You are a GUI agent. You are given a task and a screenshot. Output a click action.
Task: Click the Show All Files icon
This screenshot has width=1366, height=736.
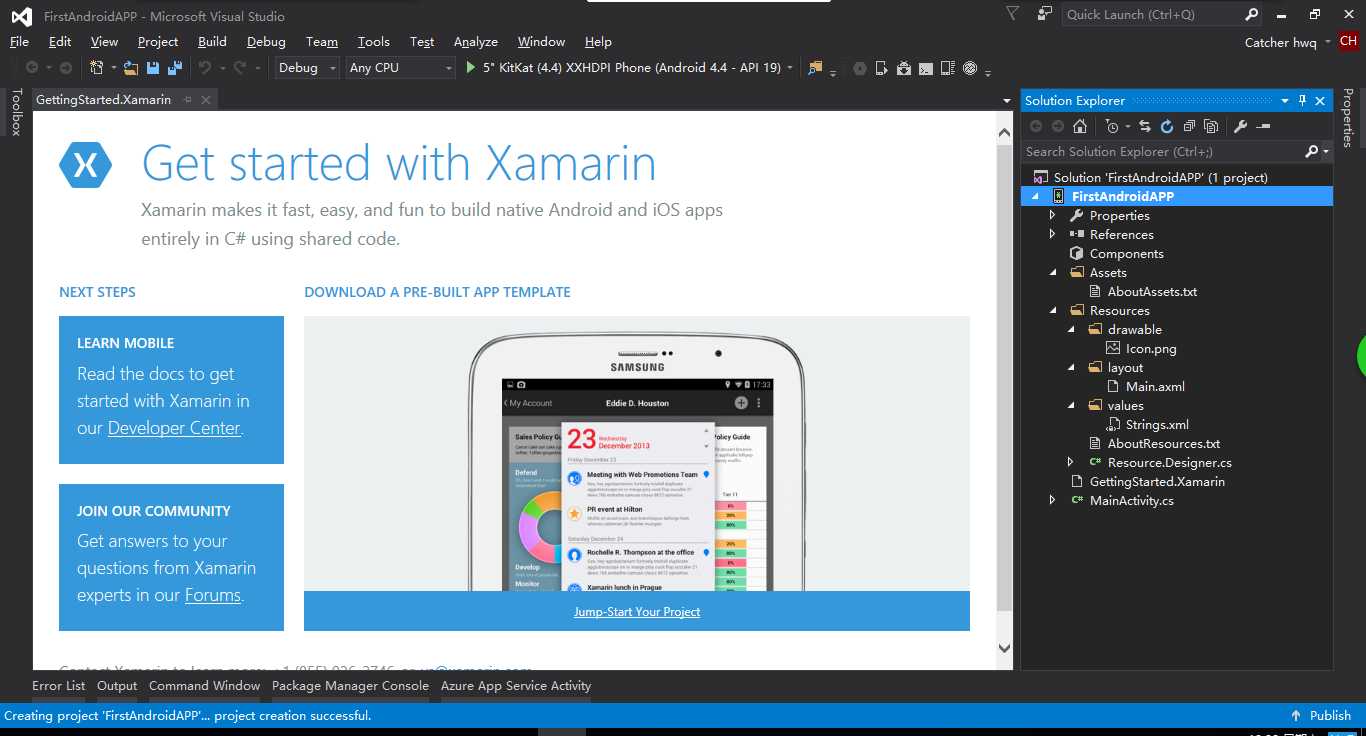tap(1211, 126)
